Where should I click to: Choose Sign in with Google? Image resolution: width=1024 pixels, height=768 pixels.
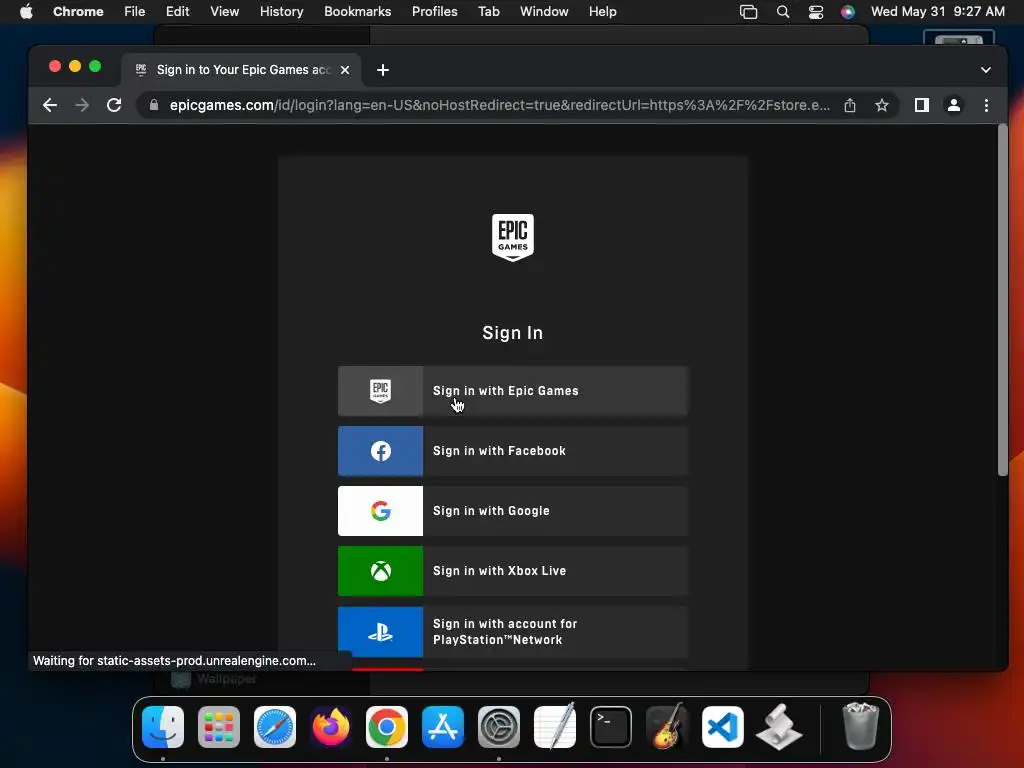[513, 511]
